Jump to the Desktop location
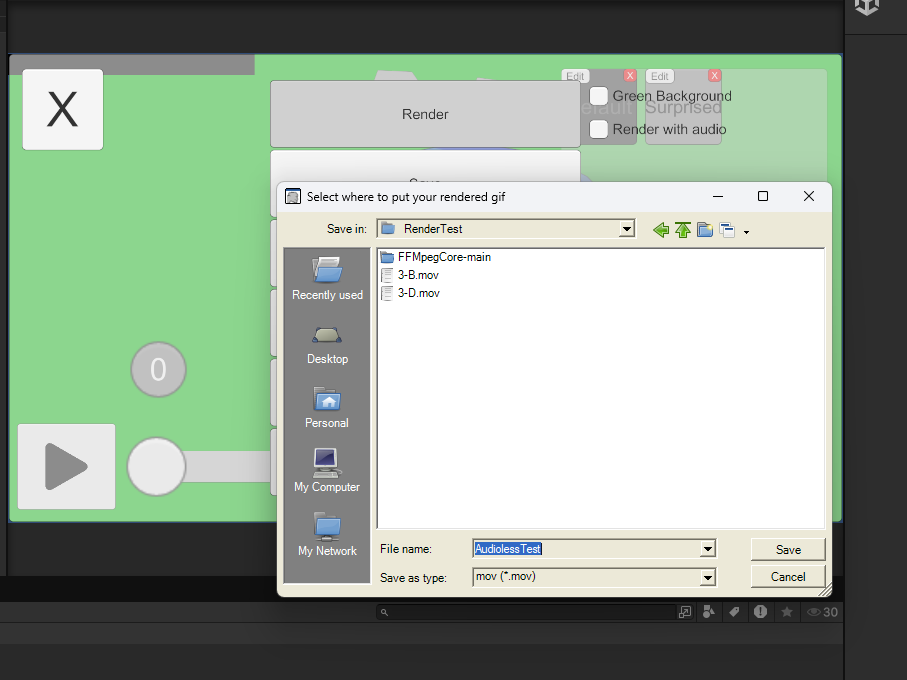This screenshot has height=680, width=907. point(327,345)
